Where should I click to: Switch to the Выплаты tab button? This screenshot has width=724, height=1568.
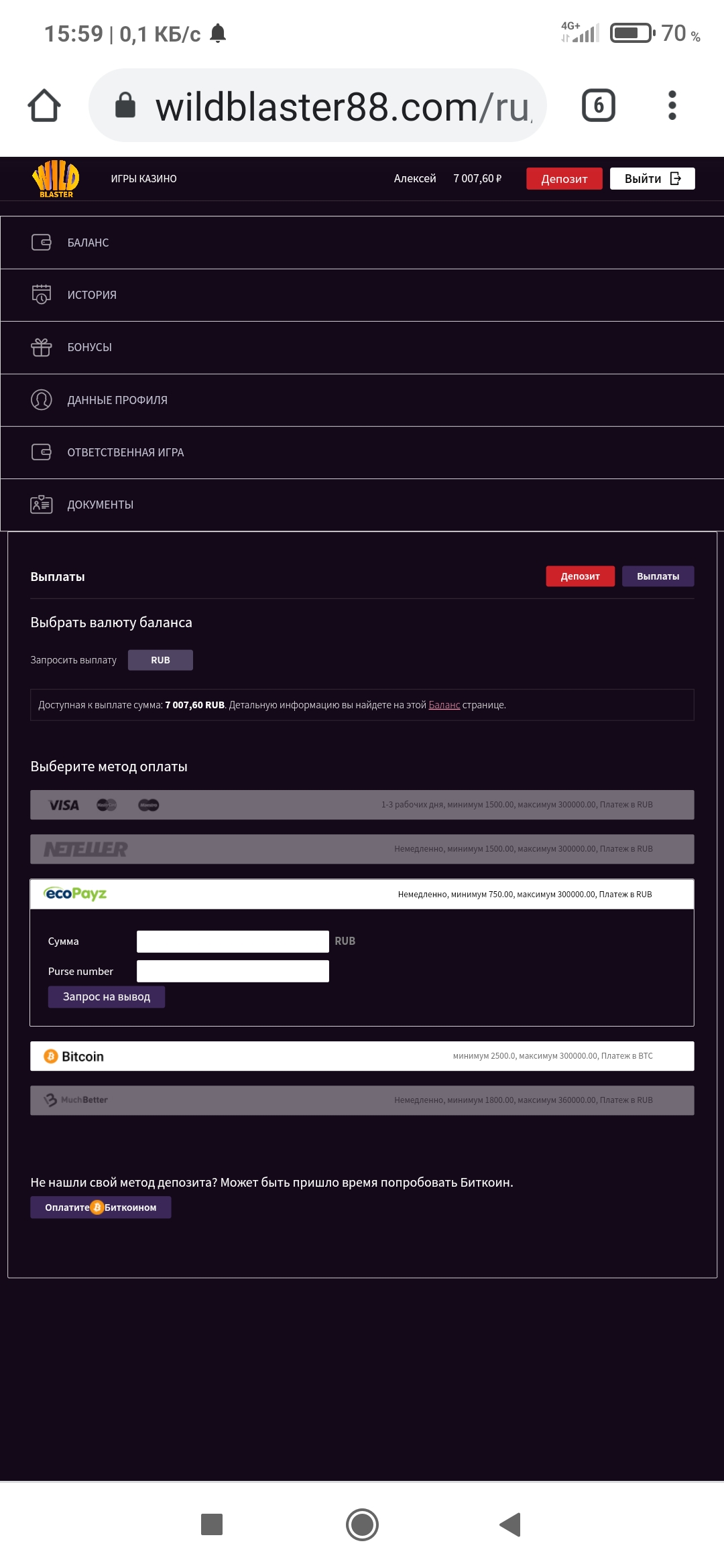pyautogui.click(x=658, y=576)
